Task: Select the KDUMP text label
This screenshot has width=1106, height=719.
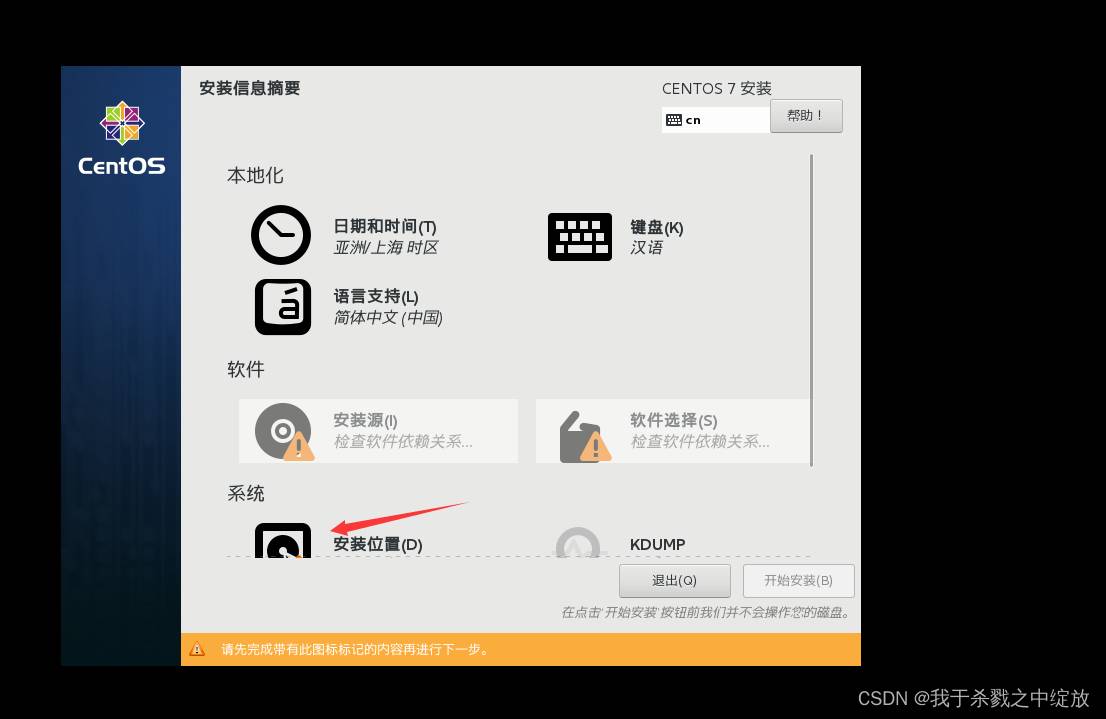Action: (x=657, y=545)
